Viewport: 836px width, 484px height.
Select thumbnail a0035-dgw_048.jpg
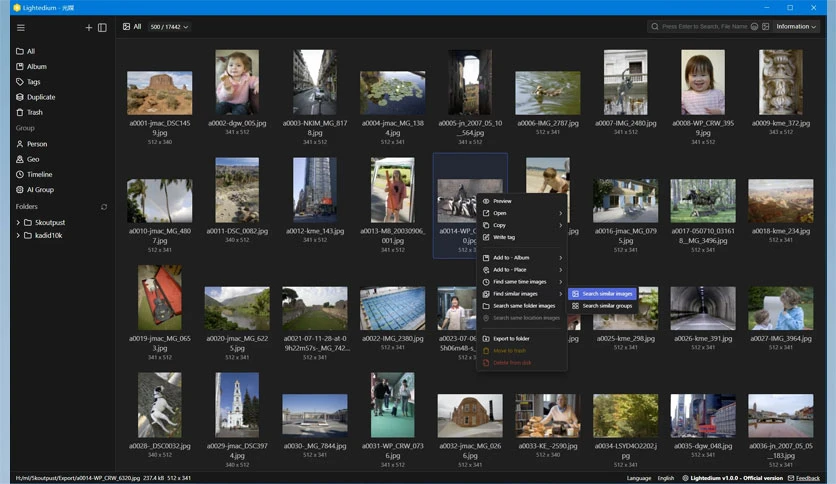point(703,416)
